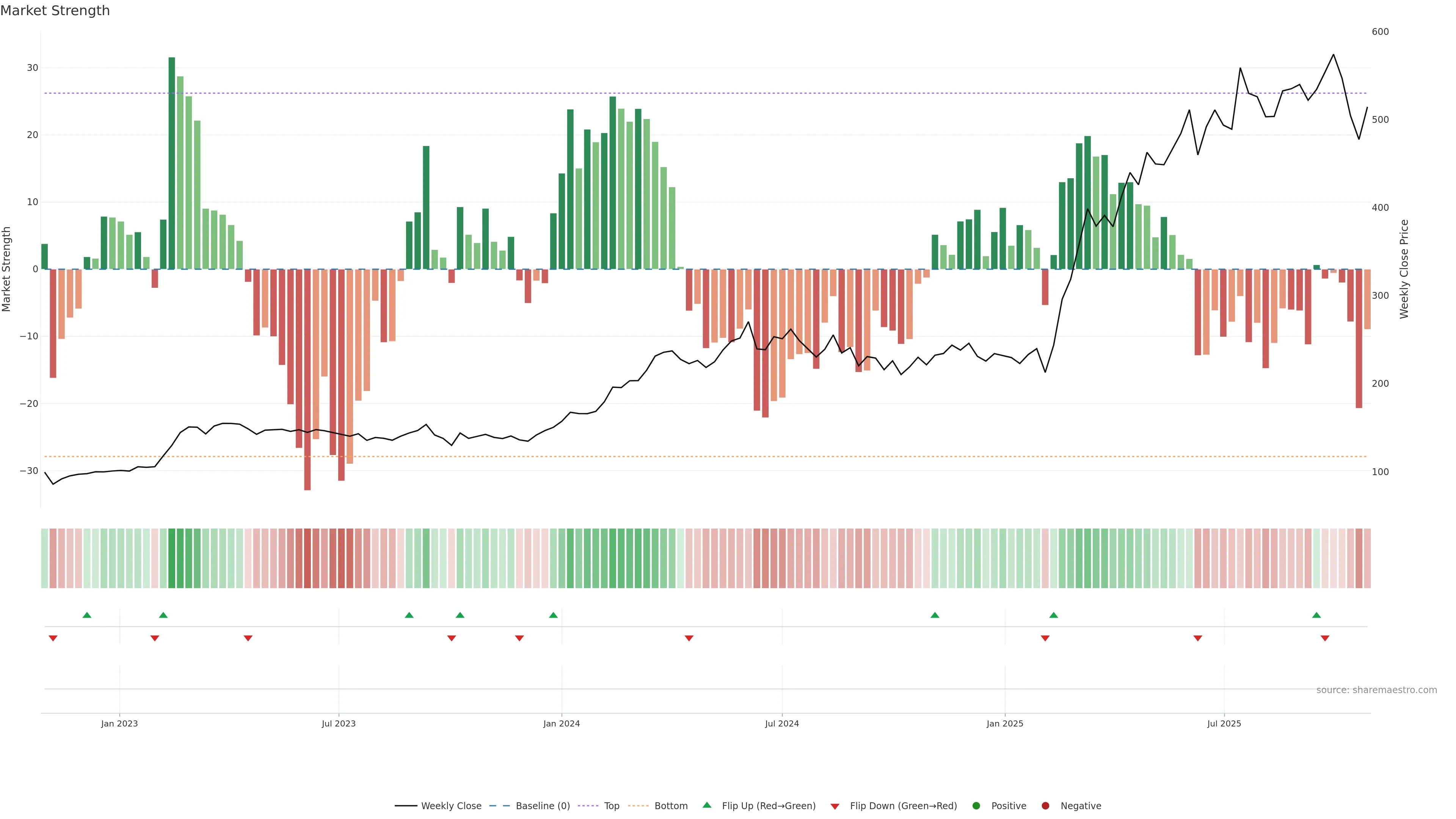Click the last green Flip Up triangle marker
1456x819 pixels.
point(1316,615)
